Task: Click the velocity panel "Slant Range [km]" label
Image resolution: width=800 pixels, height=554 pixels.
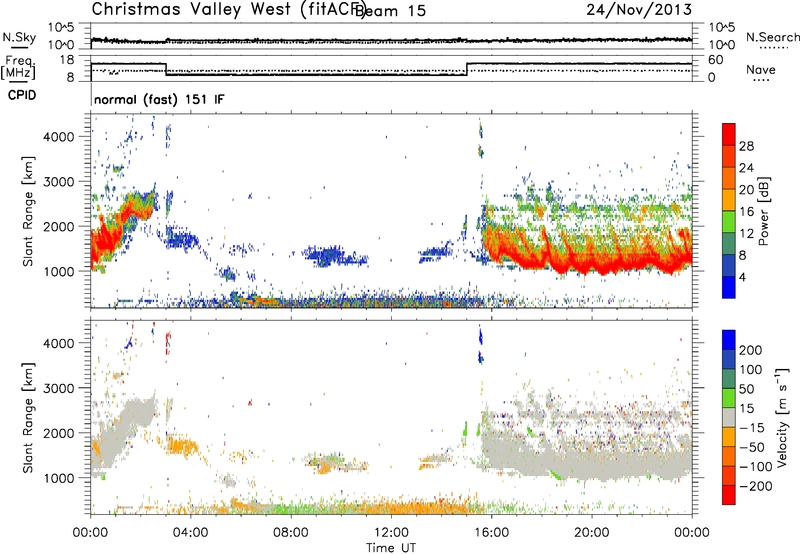Action: [x=28, y=417]
